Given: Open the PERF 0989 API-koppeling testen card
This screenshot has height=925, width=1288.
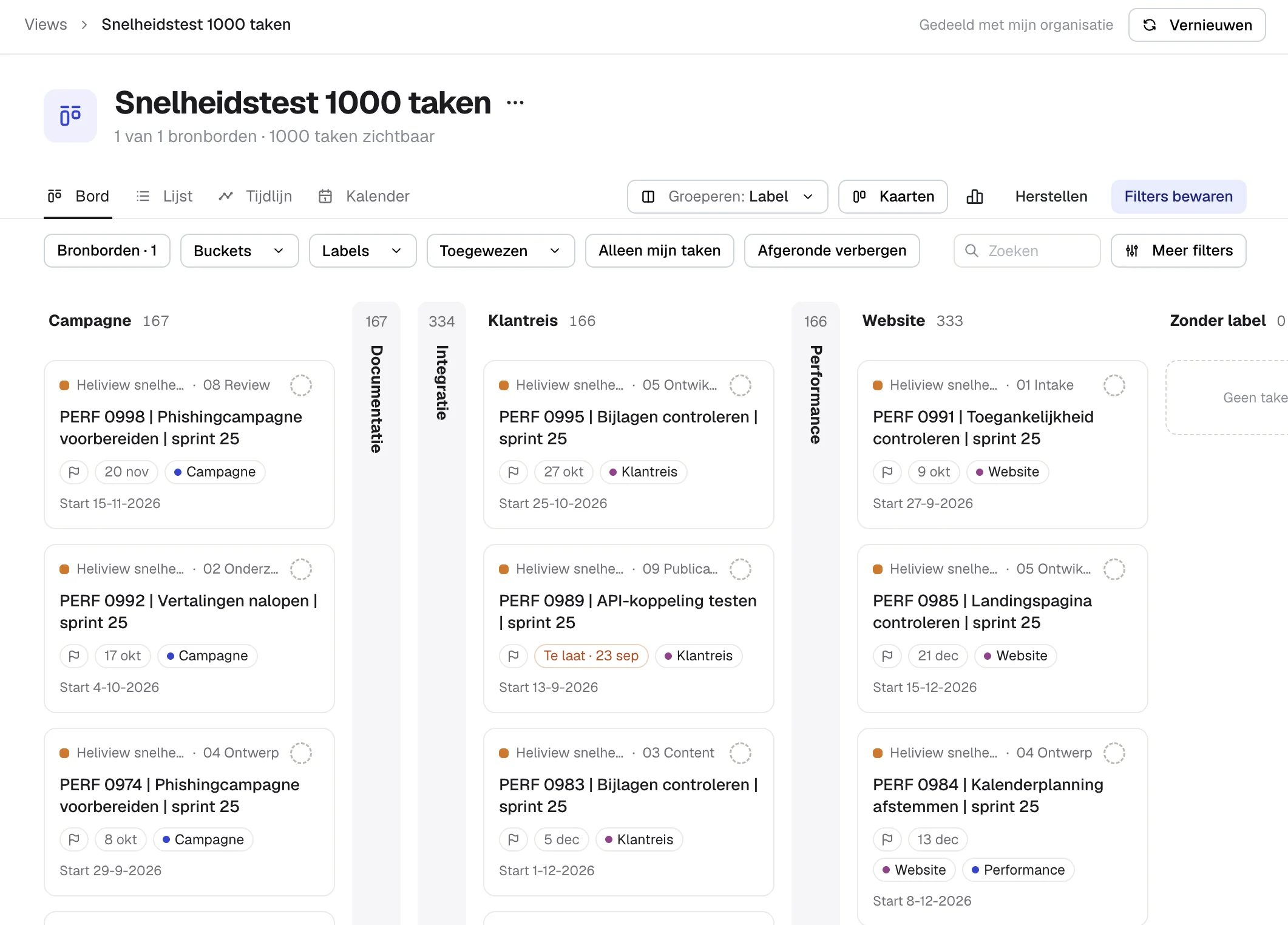Looking at the screenshot, I should [x=629, y=629].
